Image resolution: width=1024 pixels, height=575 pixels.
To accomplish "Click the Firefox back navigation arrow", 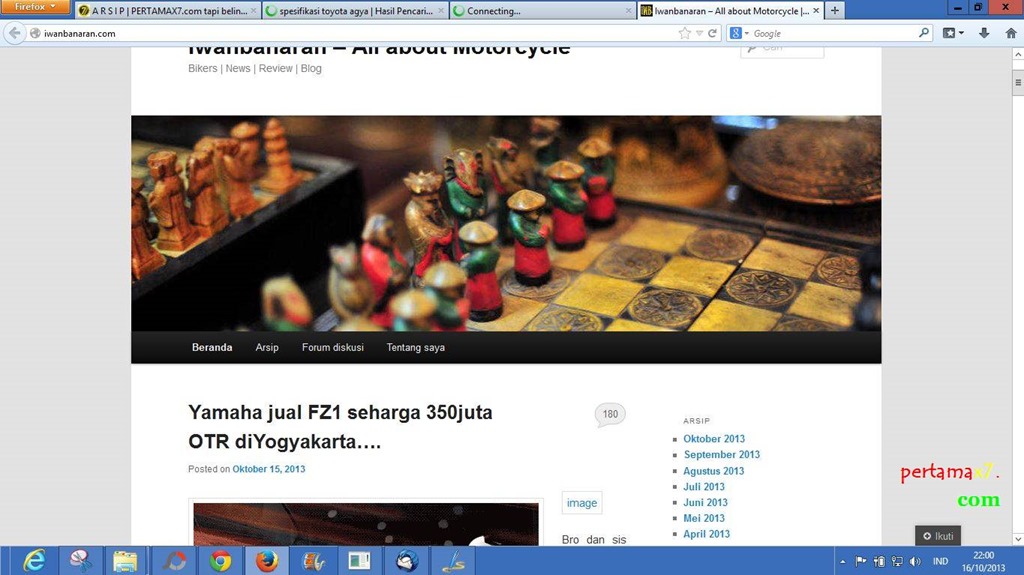I will [x=14, y=33].
